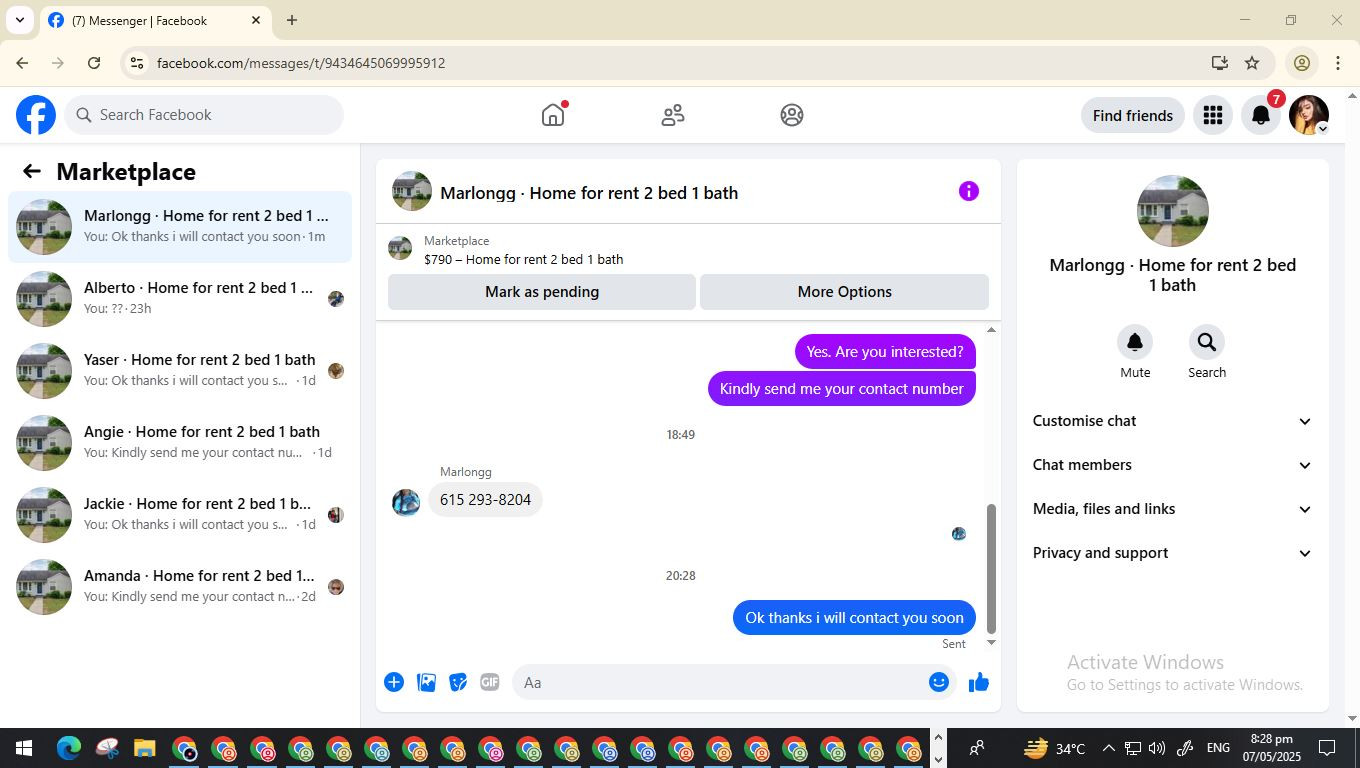Click the back arrow beside Marketplace heading
The width and height of the screenshot is (1360, 768).
(32, 171)
